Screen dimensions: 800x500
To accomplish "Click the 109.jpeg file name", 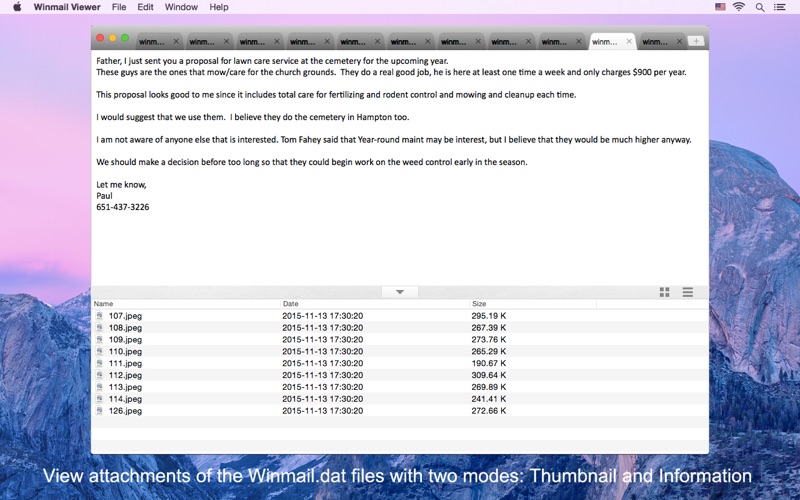I will click(x=125, y=339).
